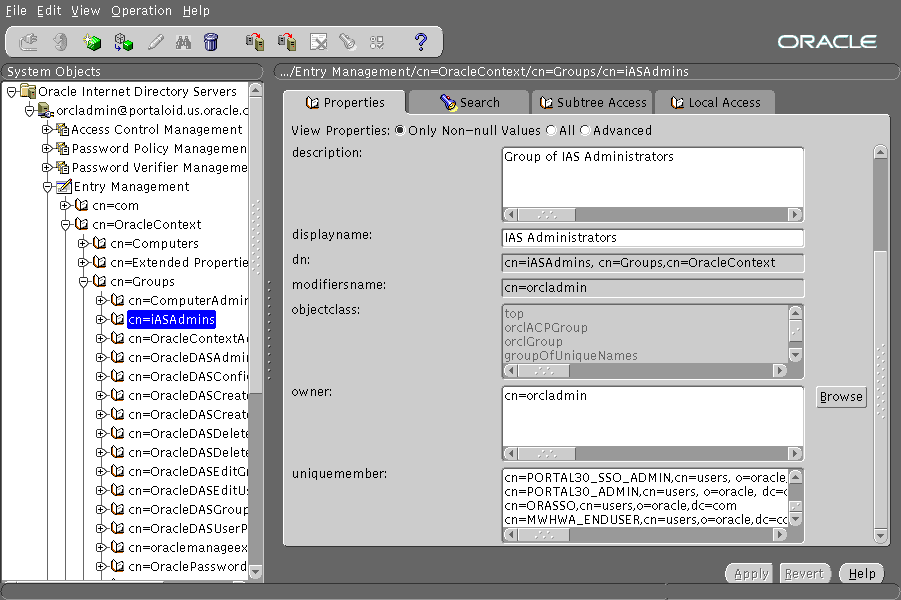Screen dimensions: 901x600
Task: Switch to the Subtree Access tab
Action: pos(592,102)
